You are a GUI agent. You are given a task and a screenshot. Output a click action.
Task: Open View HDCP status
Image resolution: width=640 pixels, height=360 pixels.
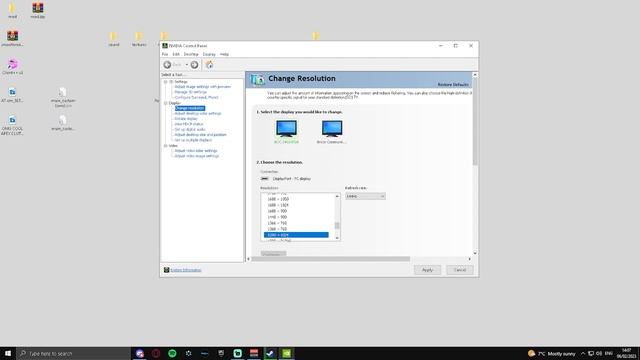(189, 124)
